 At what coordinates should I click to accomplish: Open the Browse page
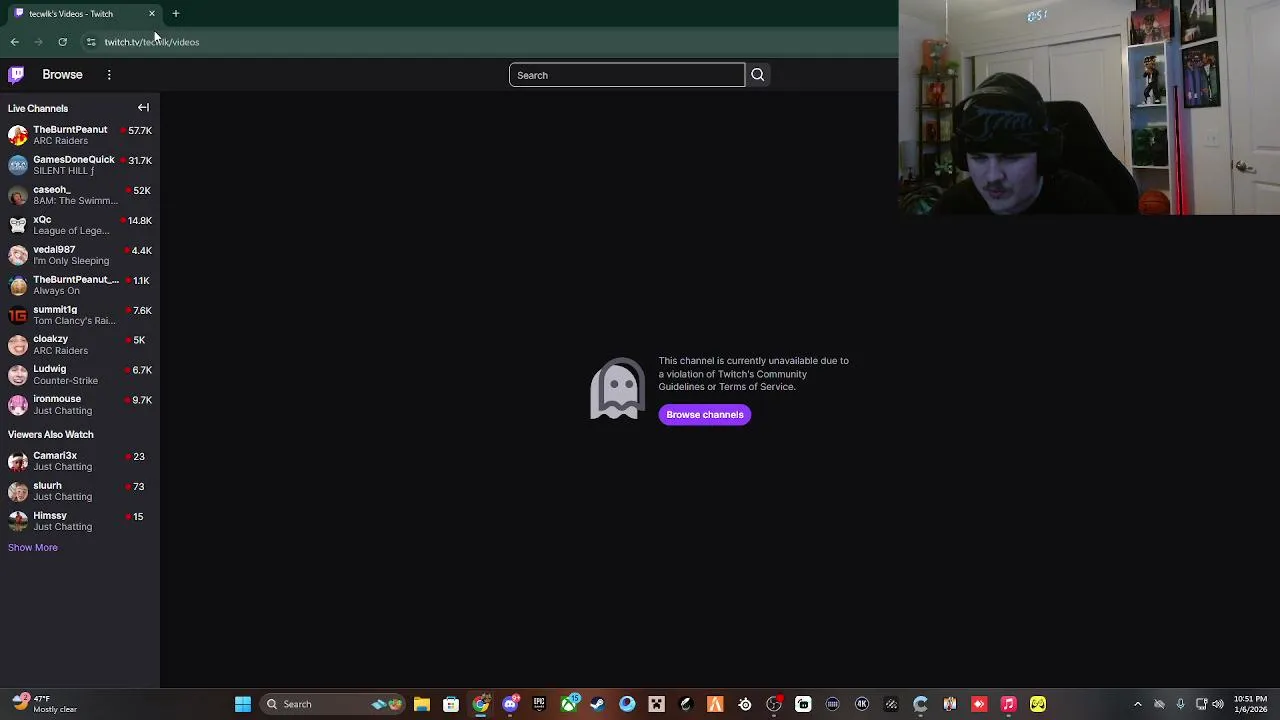pos(62,75)
